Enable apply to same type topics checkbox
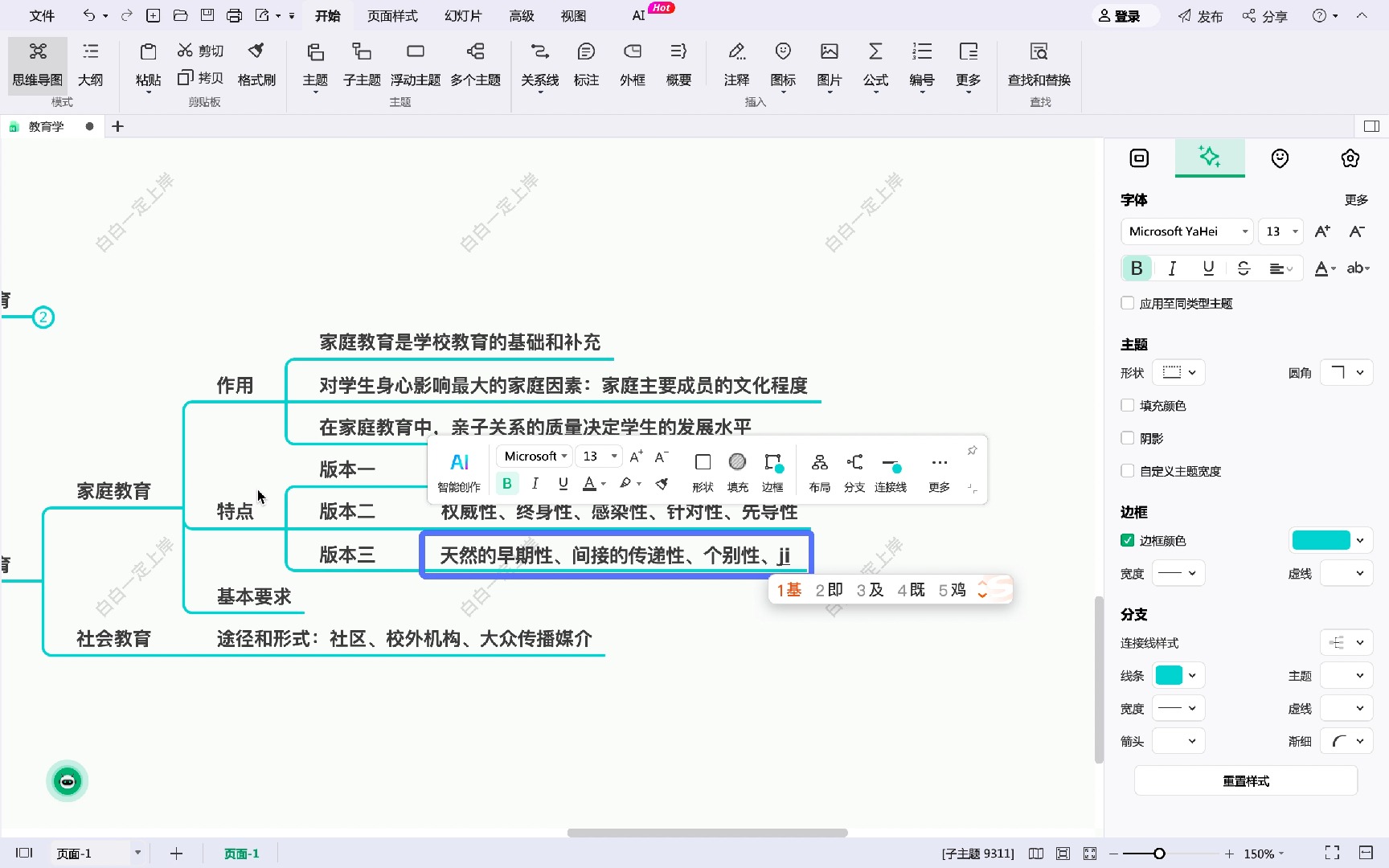Viewport: 1389px width, 868px height. pos(1127,303)
